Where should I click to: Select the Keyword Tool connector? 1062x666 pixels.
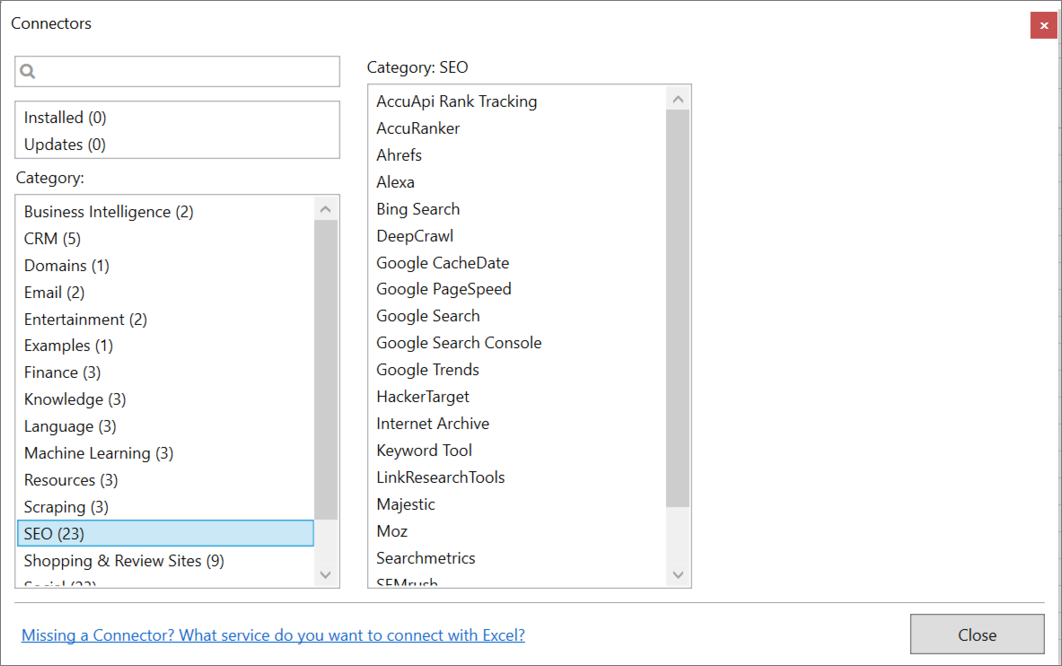tap(424, 451)
